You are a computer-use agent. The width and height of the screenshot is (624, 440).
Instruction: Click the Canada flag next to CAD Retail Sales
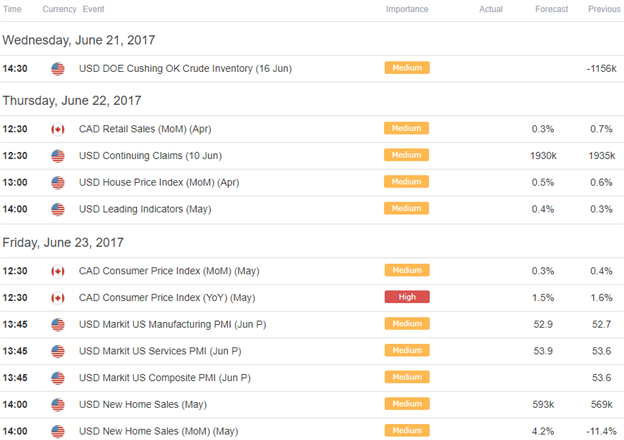58,129
